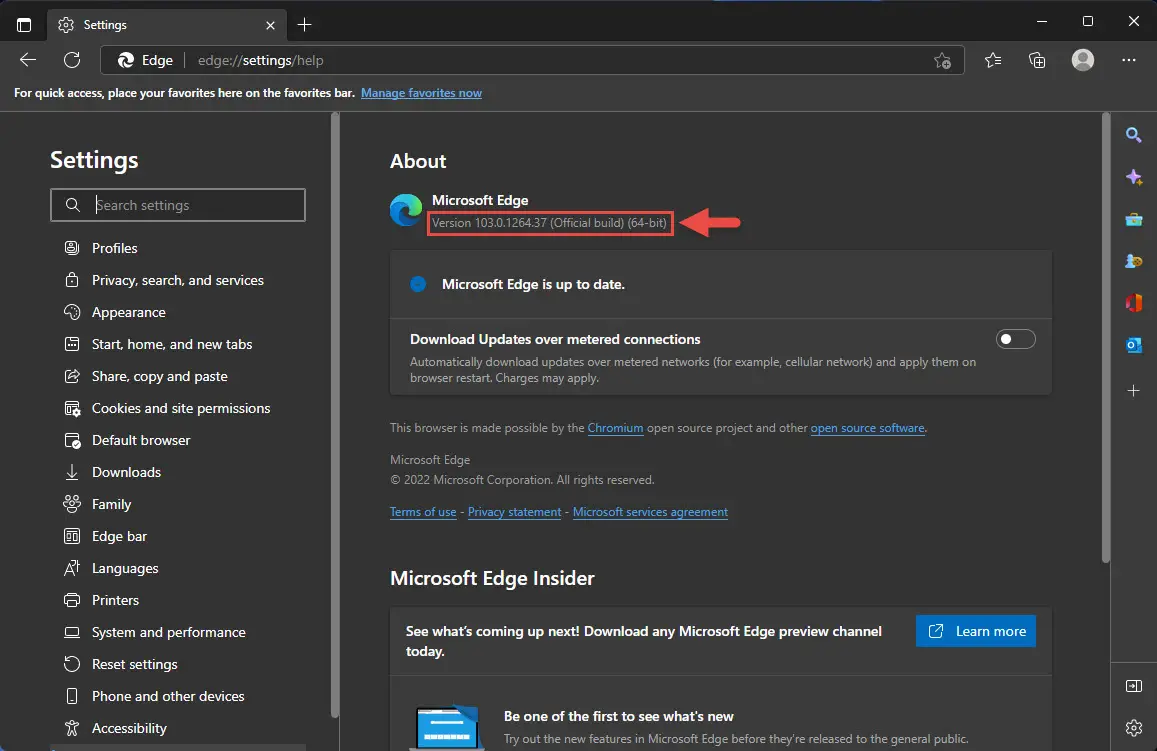The image size is (1157, 751).
Task: Open sidebar Microsoft Office icon
Action: point(1134,303)
